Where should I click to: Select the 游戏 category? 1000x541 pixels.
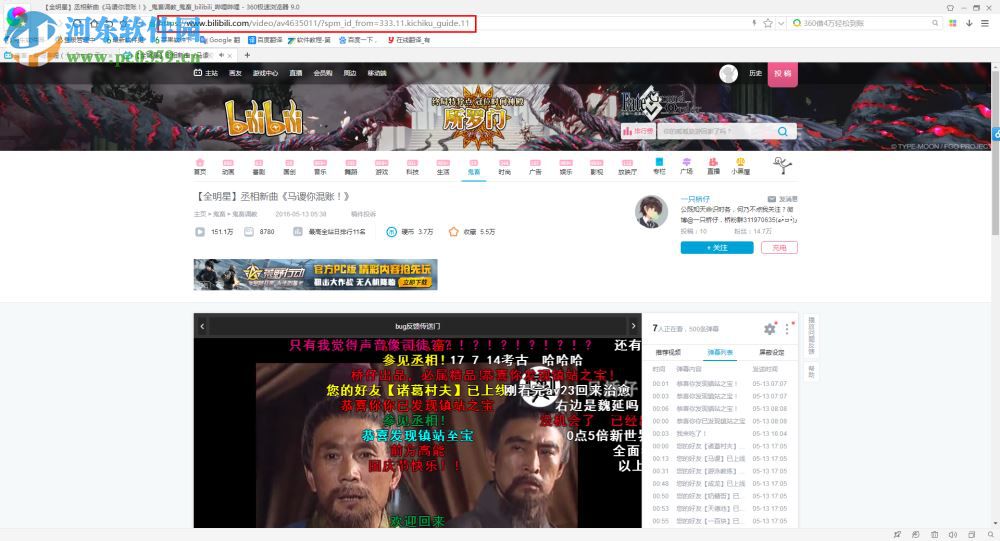pyautogui.click(x=381, y=167)
